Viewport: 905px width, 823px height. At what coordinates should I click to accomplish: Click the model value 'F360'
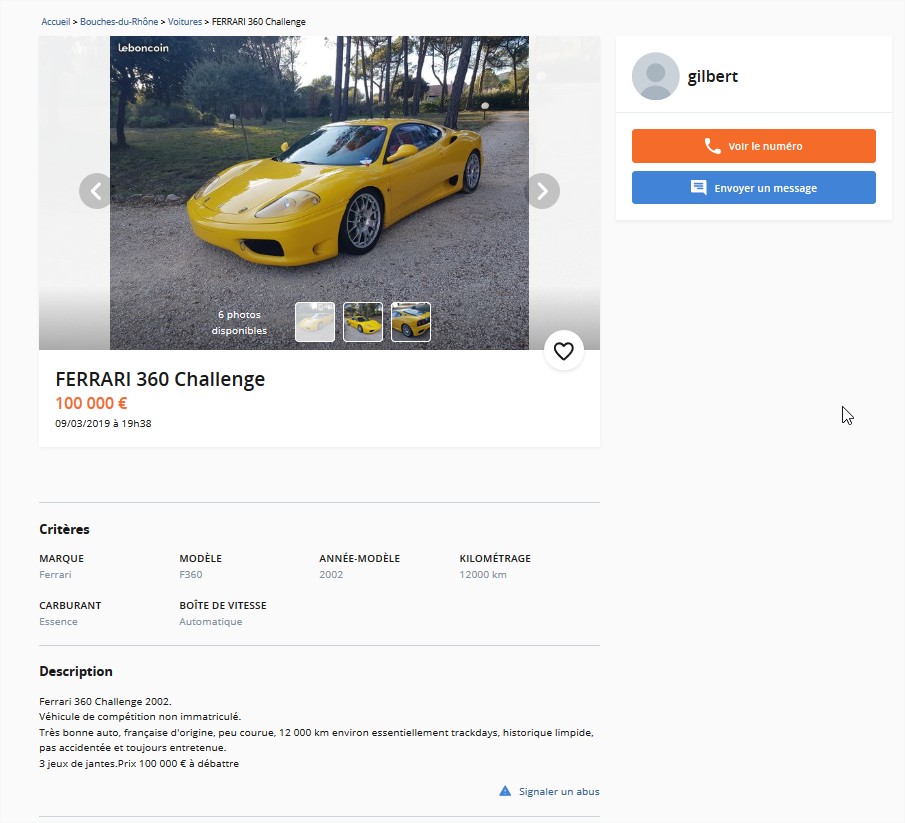click(190, 574)
